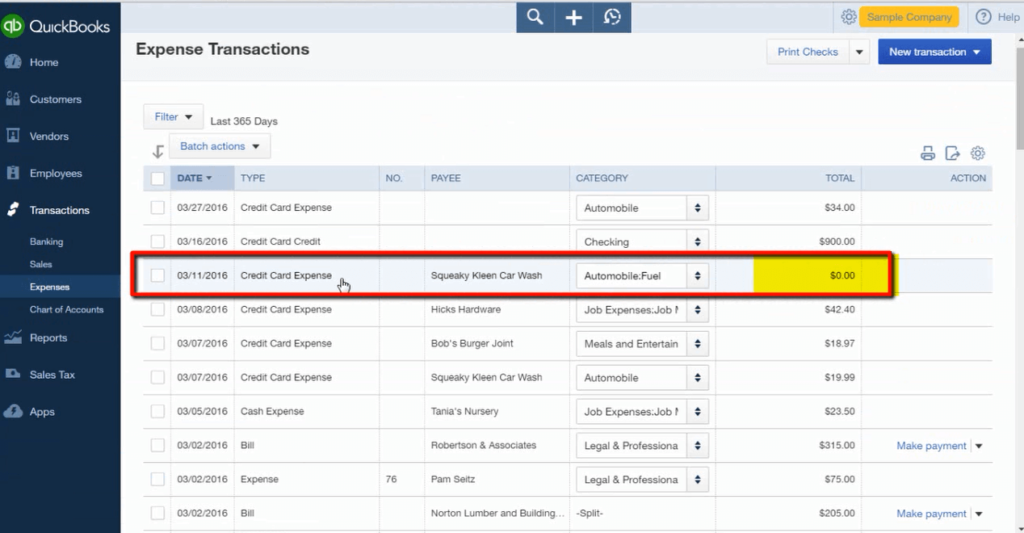Click the -Split- category text
The image size is (1024, 533).
(590, 513)
